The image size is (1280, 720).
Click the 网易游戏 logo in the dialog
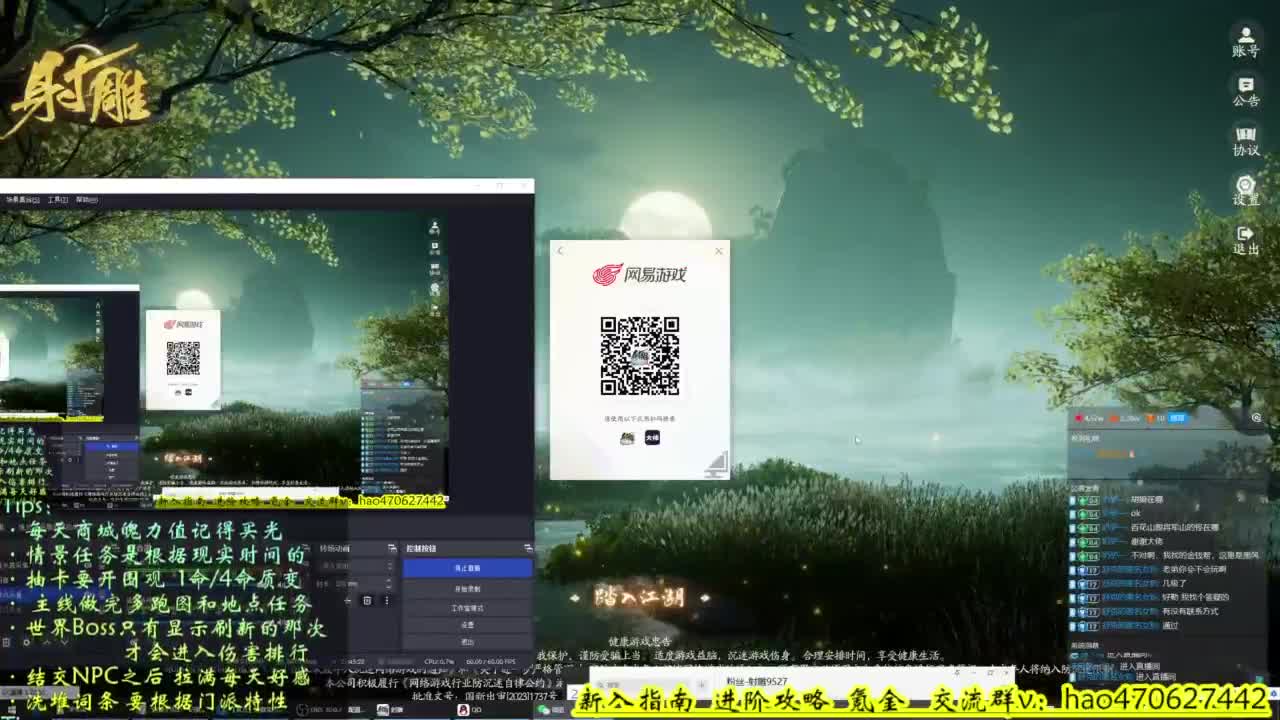coord(640,274)
